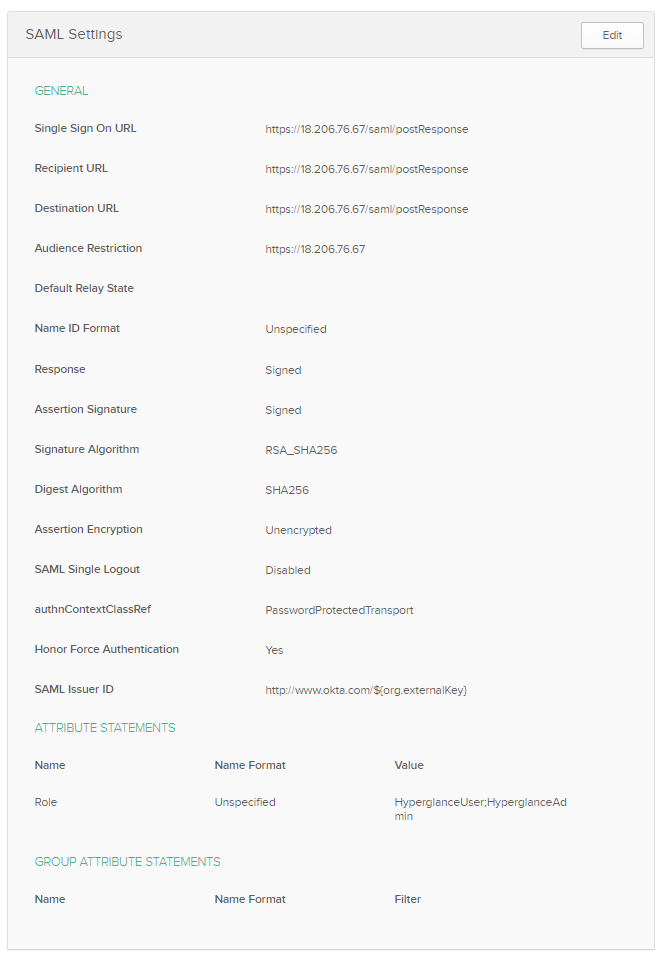Select the RSA_SHA256 signature algorithm value
667x956 pixels.
tap(301, 450)
